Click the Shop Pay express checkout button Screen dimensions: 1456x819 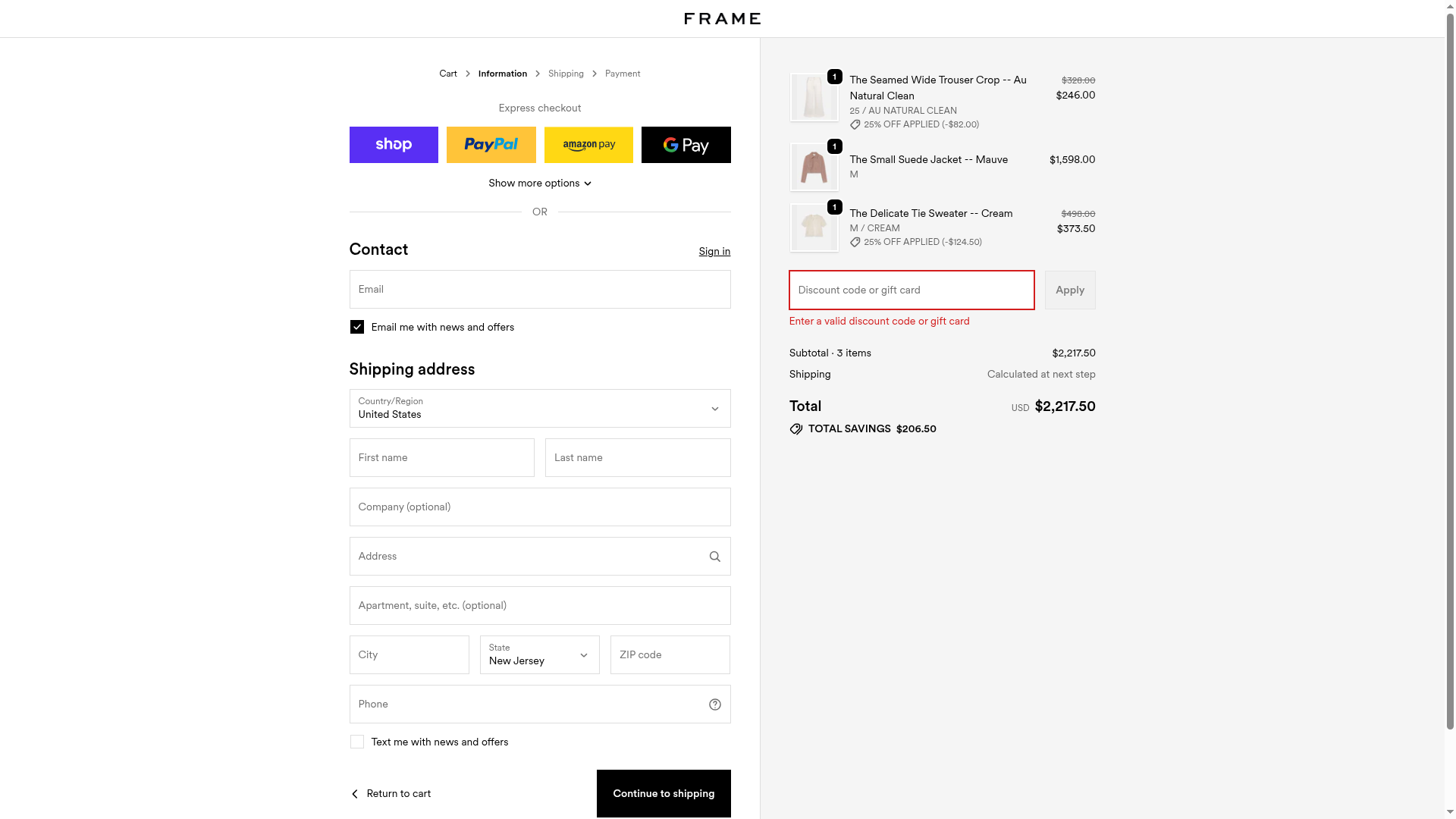(x=394, y=145)
